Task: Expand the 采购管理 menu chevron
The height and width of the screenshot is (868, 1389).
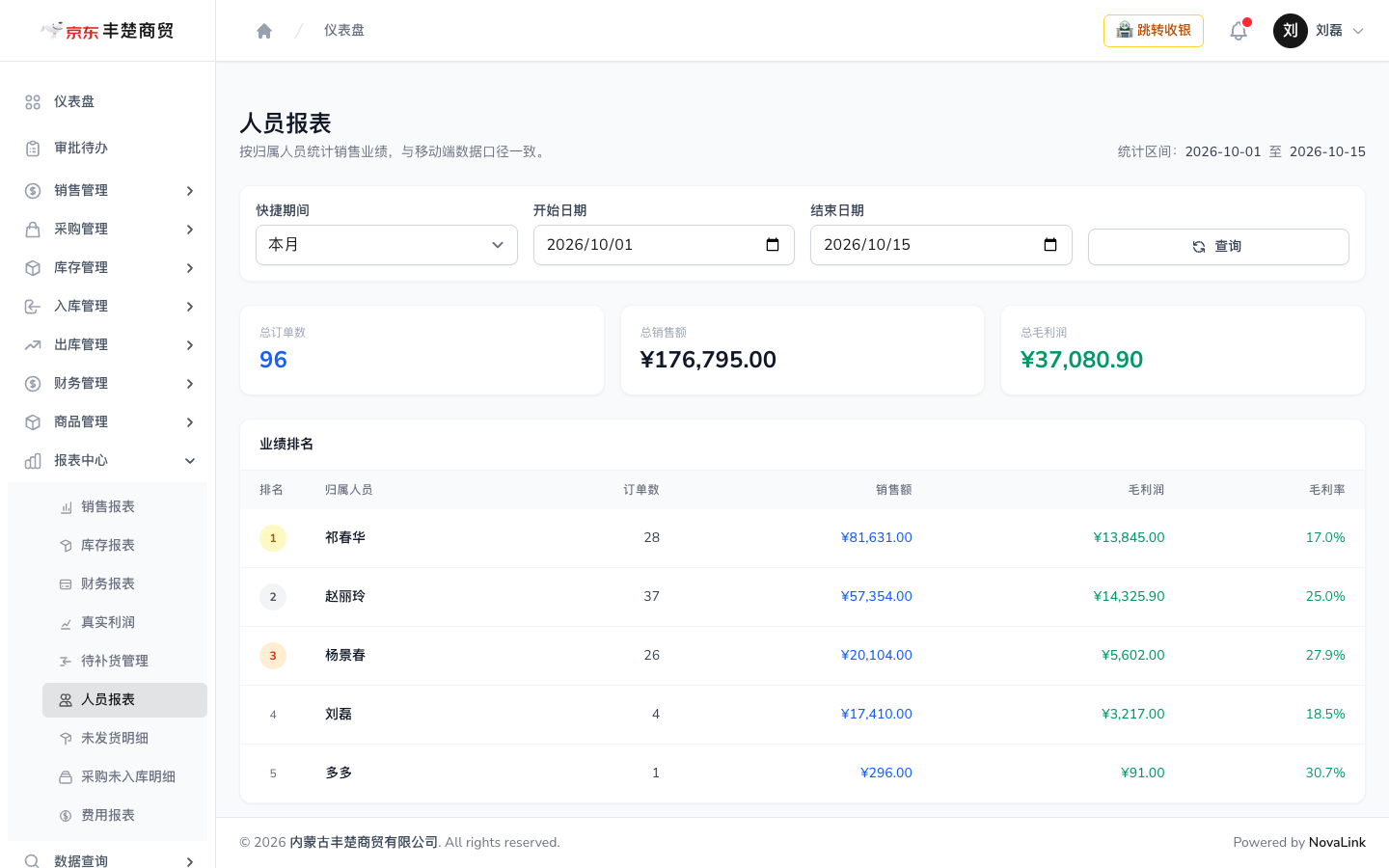Action: pos(190,230)
